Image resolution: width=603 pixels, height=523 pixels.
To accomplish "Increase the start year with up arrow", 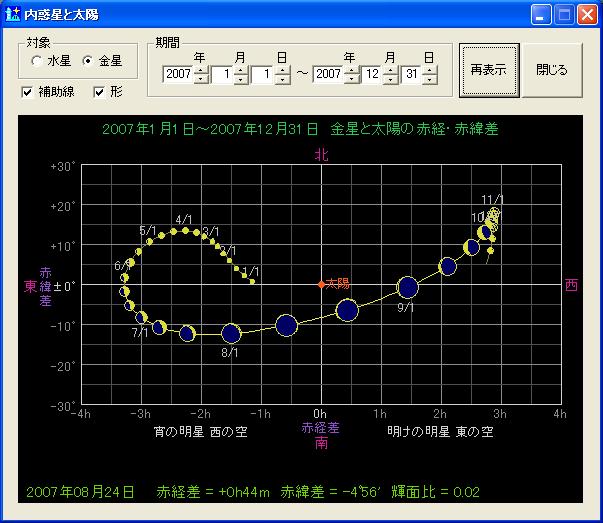I will (201, 69).
